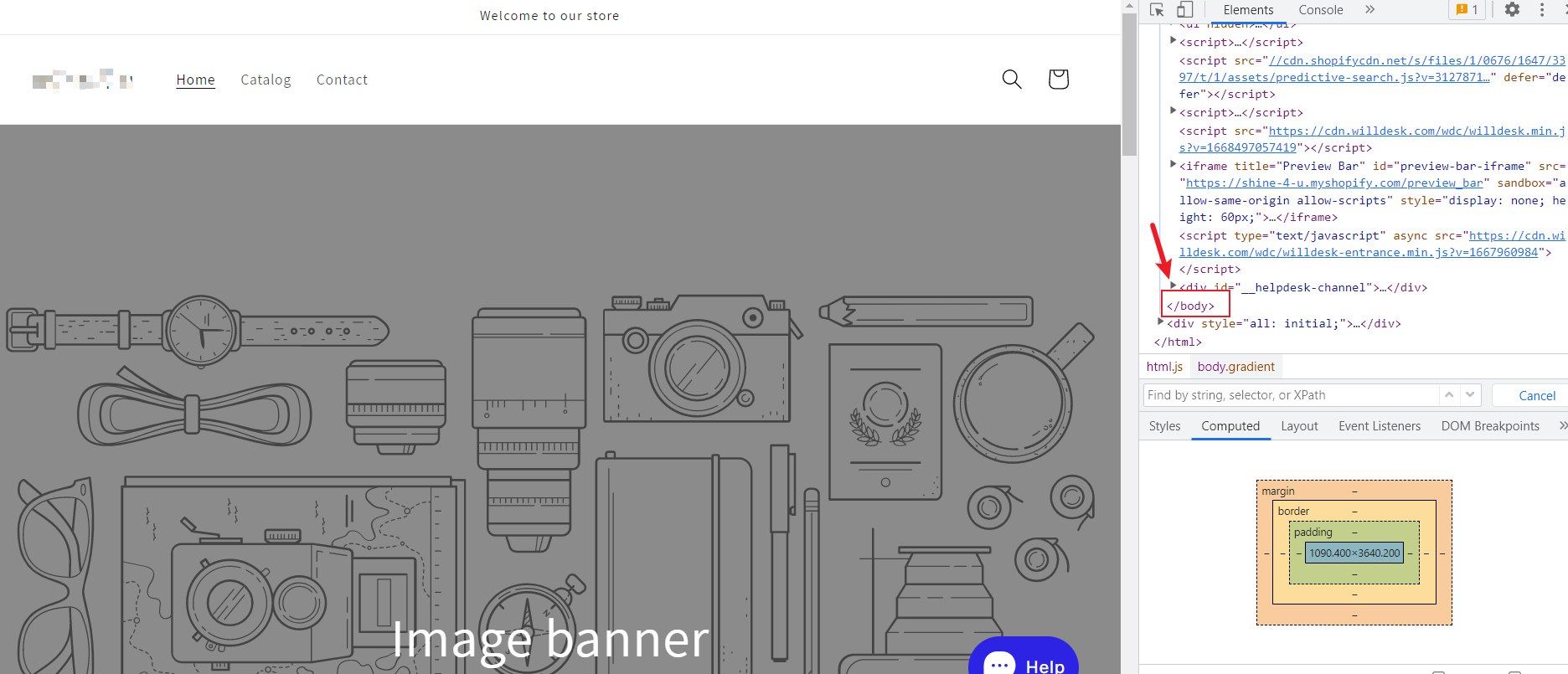The width and height of the screenshot is (1568, 674).
Task: Click the padding label in box model
Action: [1313, 533]
